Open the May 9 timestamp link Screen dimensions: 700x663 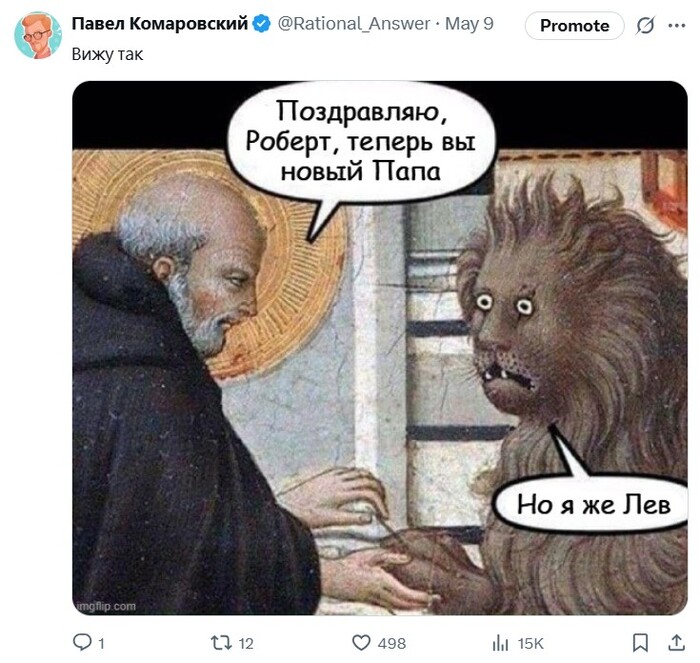pos(469,24)
